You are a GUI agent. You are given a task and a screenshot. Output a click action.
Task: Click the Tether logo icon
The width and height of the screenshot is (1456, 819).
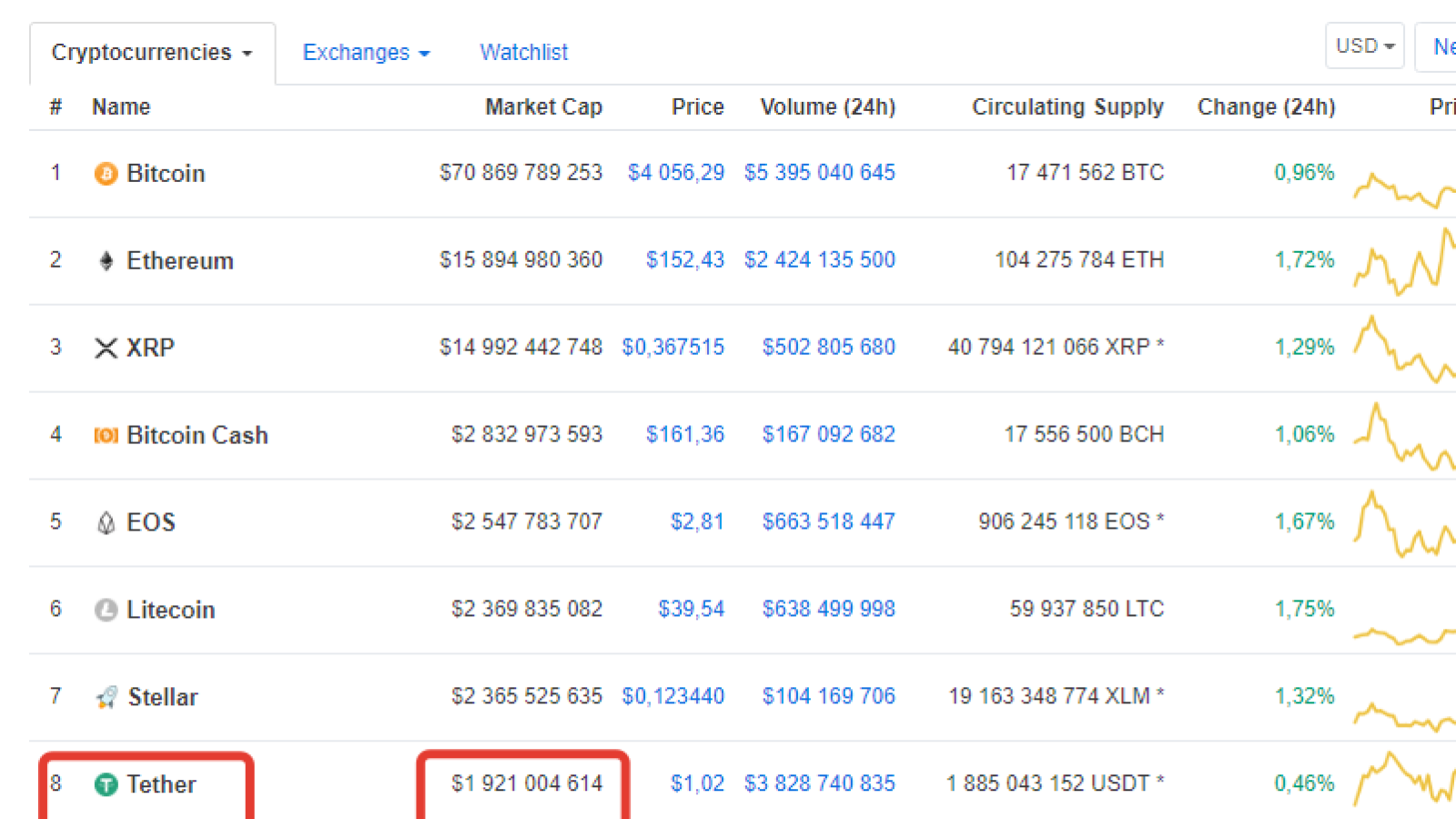[x=106, y=784]
